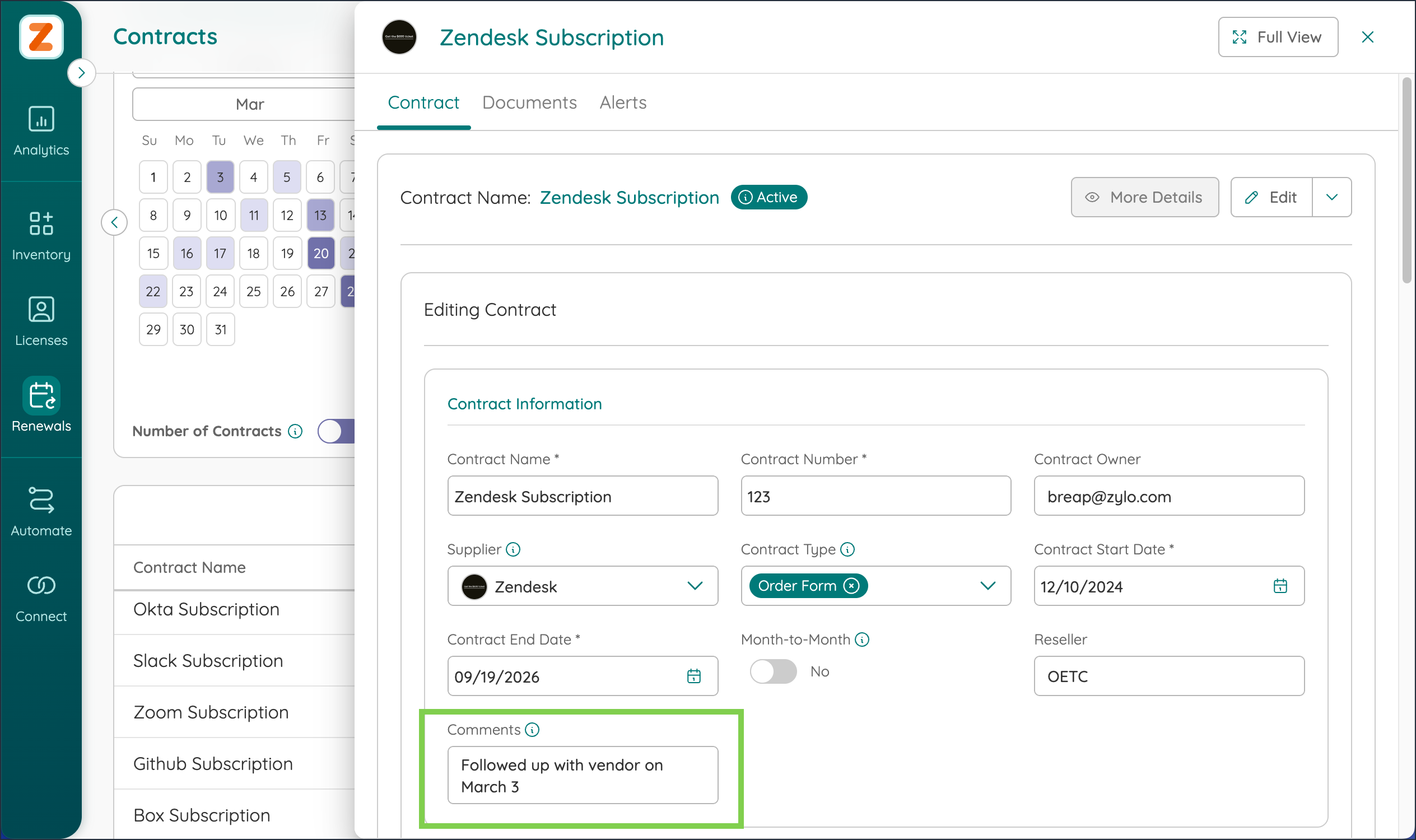
Task: Select March 20 in the calendar
Action: (x=320, y=253)
